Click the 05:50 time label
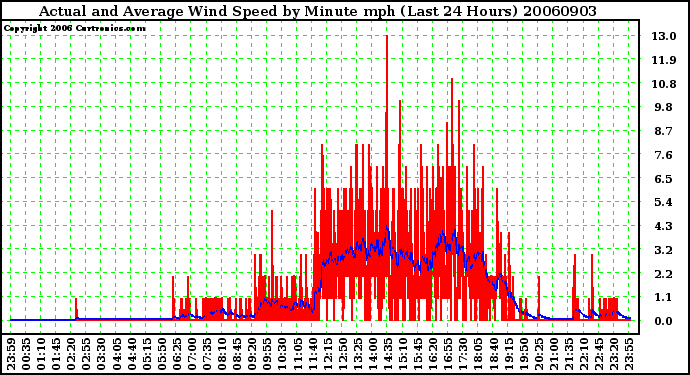Screen dimensions: 690x375 tap(162, 354)
